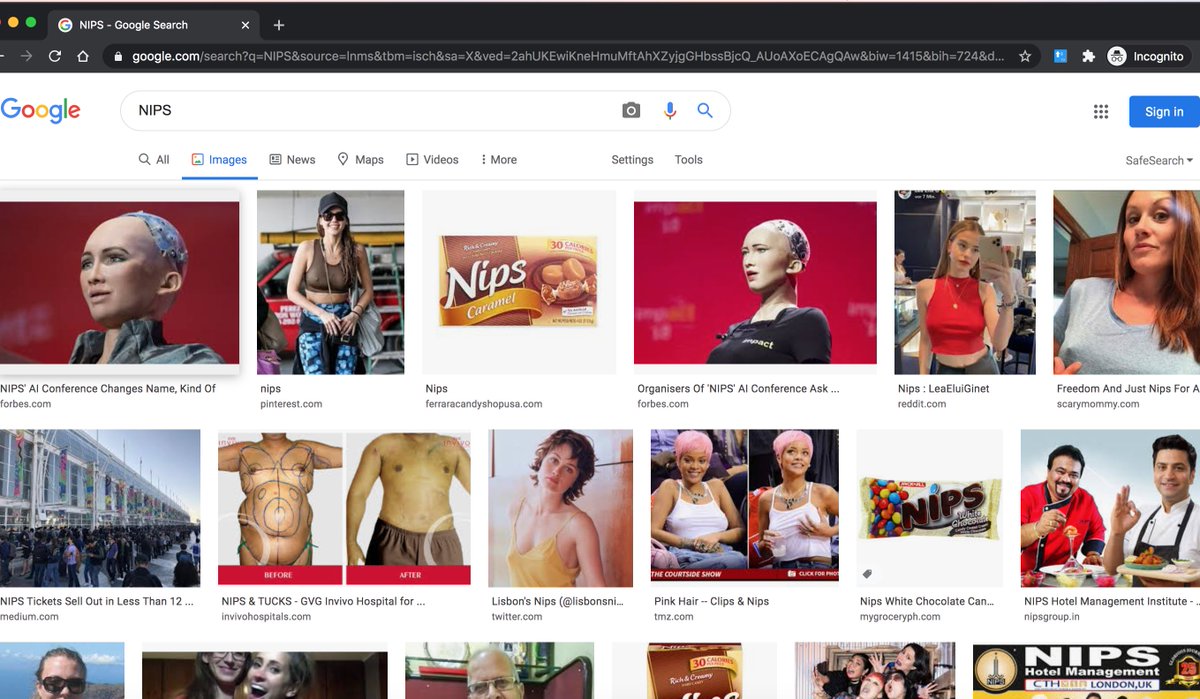
Task: Open the NIPS Hotel Management London banner image
Action: (1086, 671)
